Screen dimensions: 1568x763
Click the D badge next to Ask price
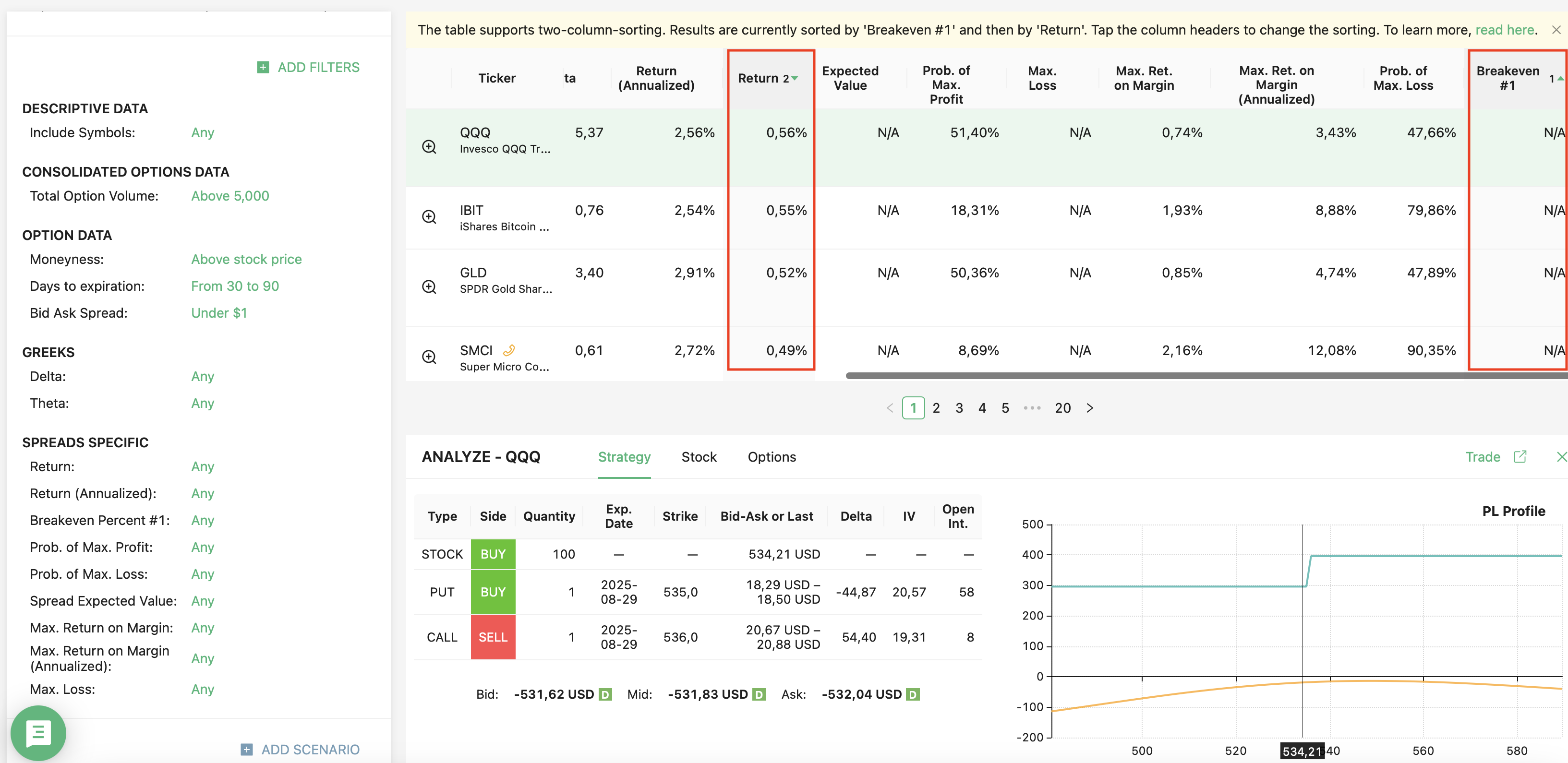point(913,694)
